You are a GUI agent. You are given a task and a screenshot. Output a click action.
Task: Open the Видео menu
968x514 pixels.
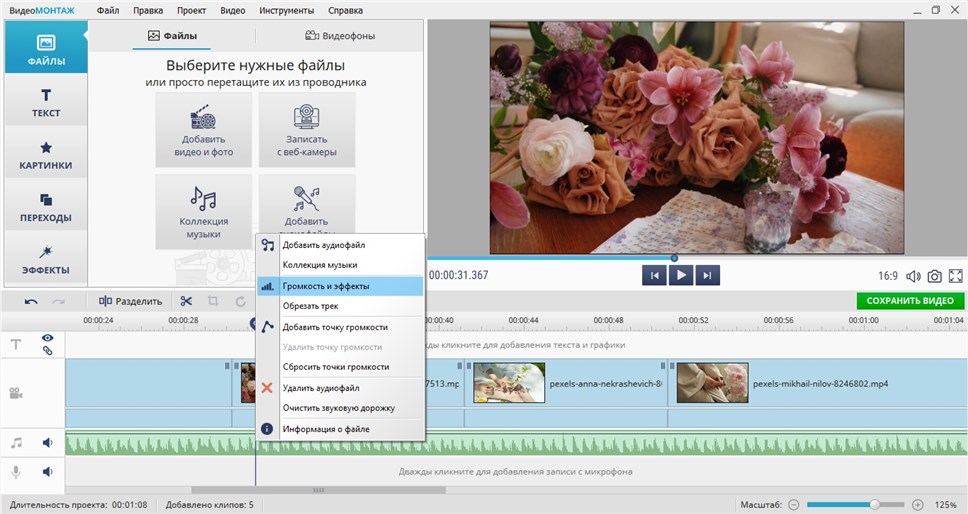pyautogui.click(x=233, y=10)
